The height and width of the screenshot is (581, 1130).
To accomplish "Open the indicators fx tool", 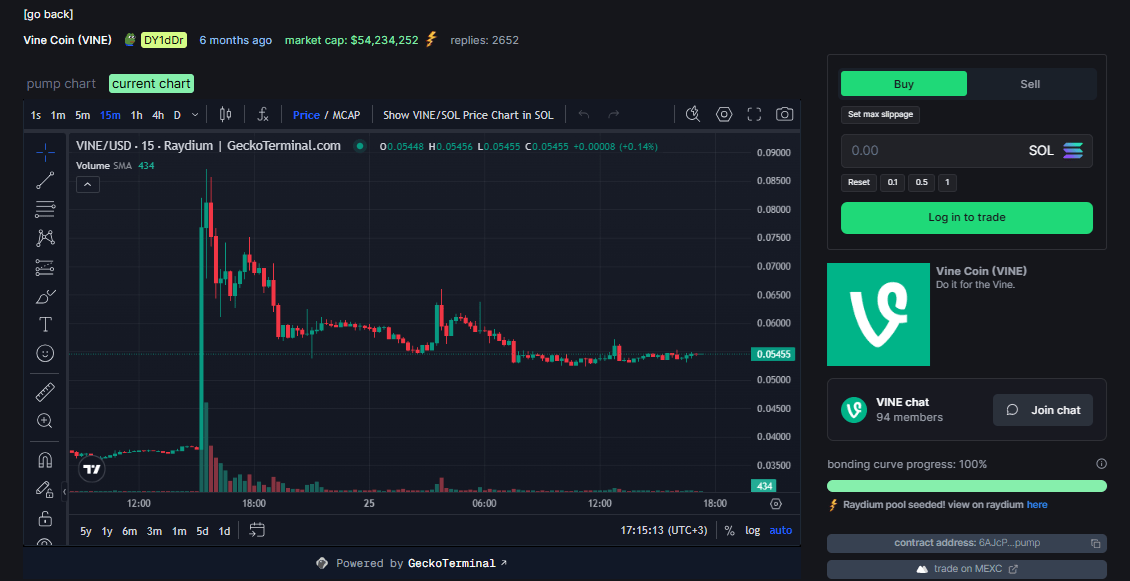I will tap(263, 115).
